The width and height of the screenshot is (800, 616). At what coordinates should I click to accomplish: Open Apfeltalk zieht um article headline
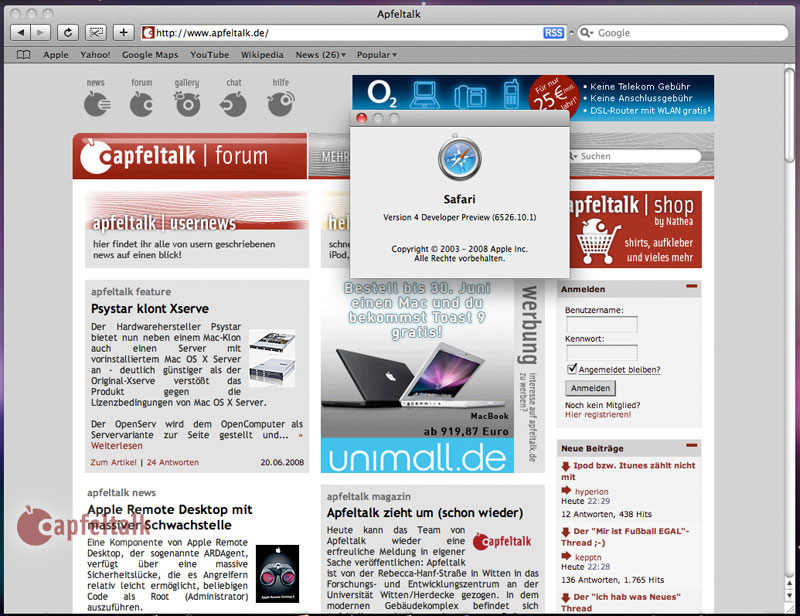(425, 512)
